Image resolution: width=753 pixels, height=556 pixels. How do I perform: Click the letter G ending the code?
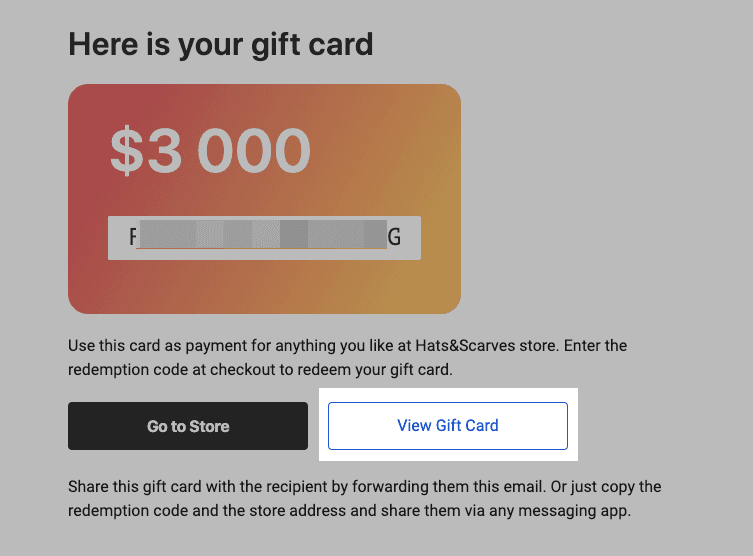[x=394, y=238]
